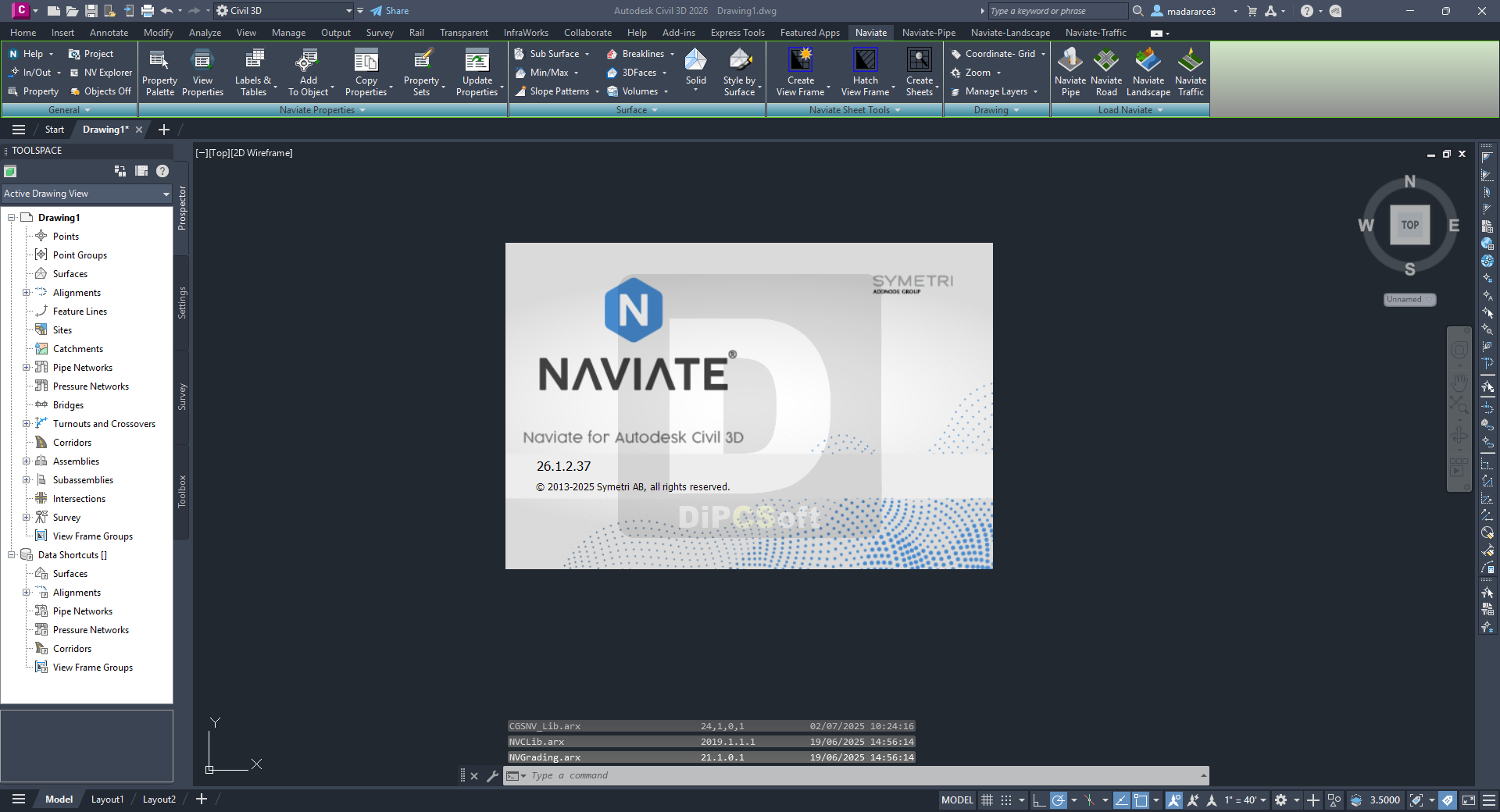Open the Naviate-Pipe ribbon tab
The image size is (1500, 812).
pyautogui.click(x=928, y=33)
